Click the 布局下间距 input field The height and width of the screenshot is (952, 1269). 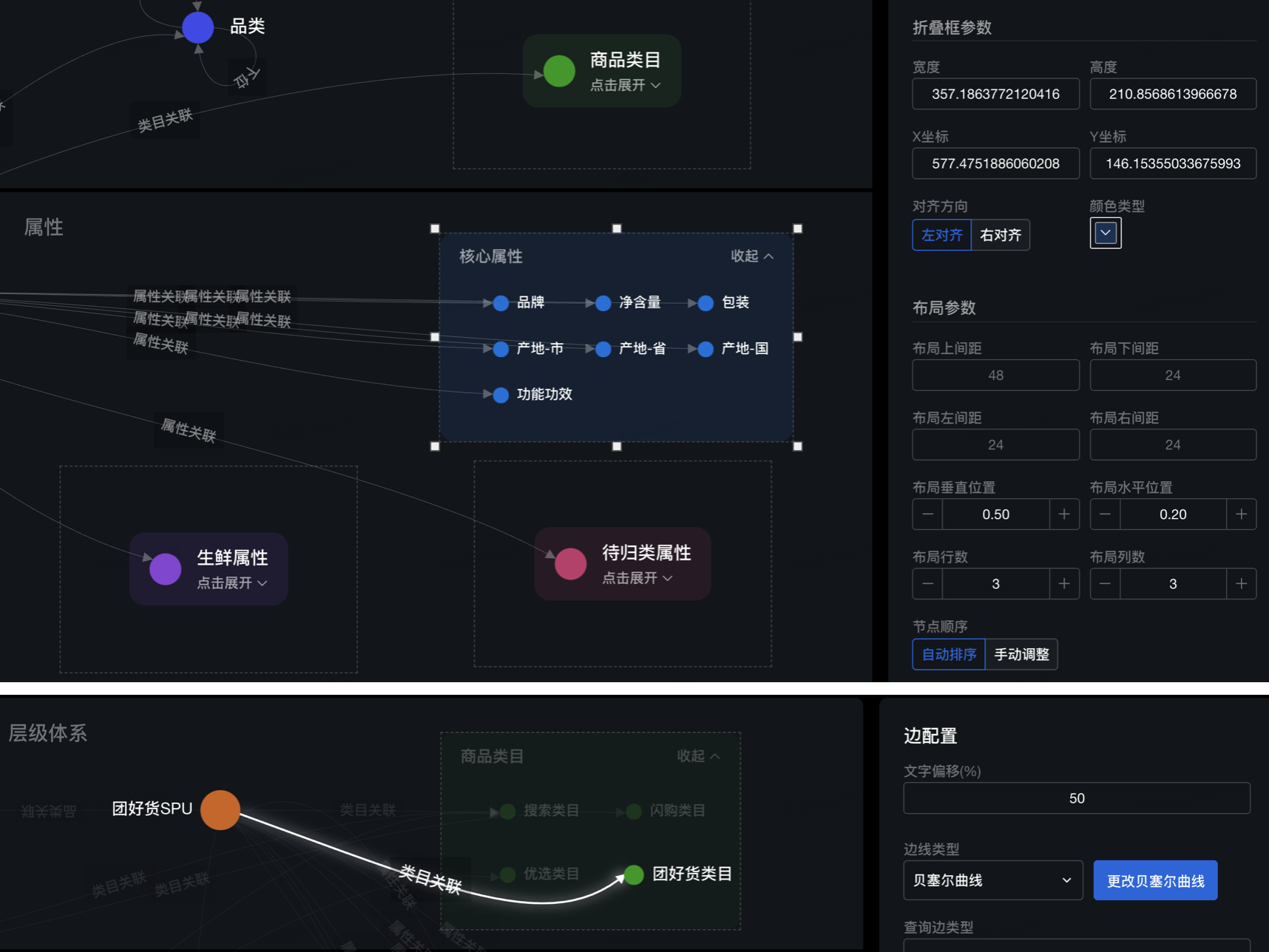coord(1173,375)
